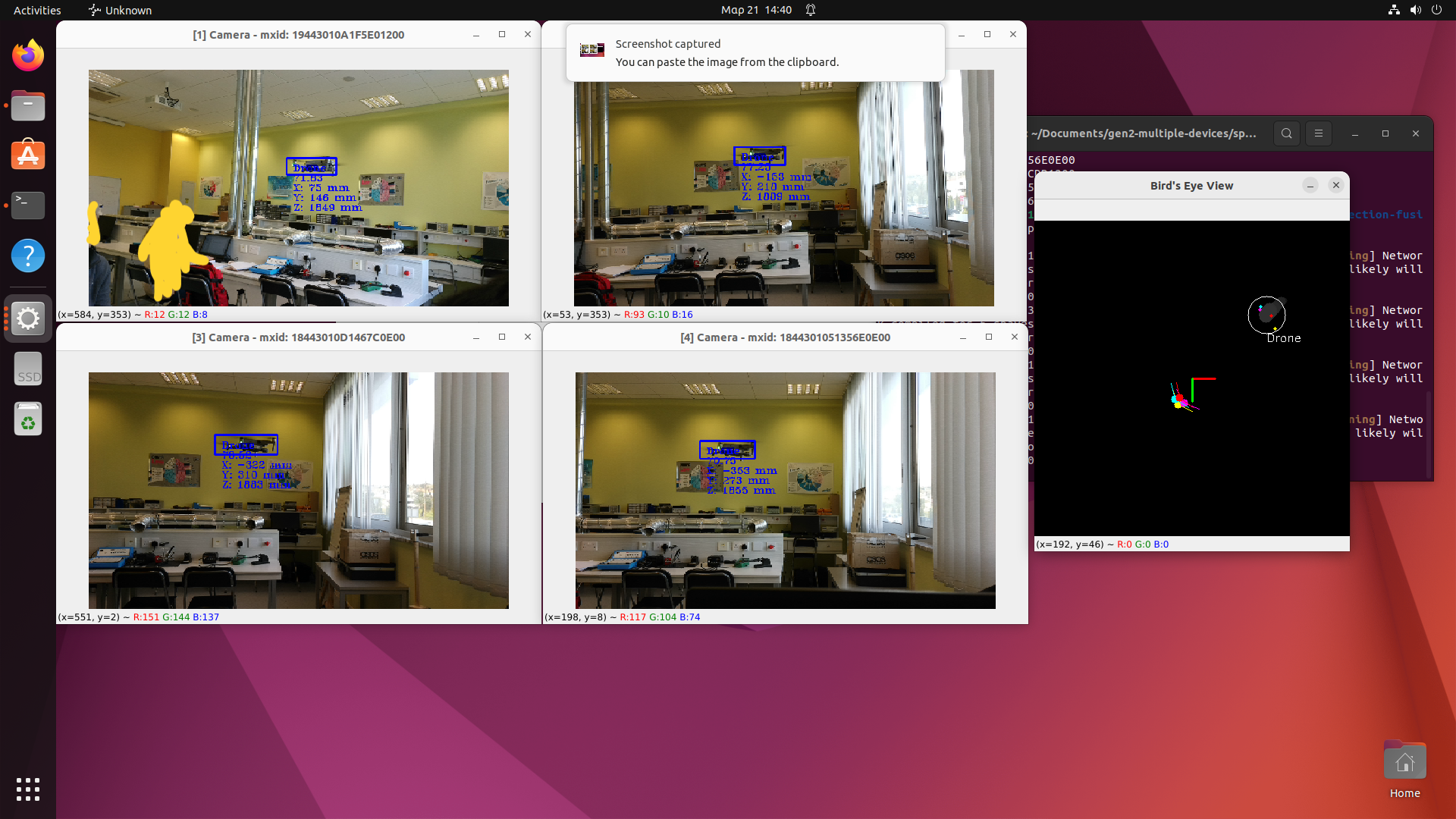Open Settings gear in the dock
Screen dimensions: 1456x819
28,318
